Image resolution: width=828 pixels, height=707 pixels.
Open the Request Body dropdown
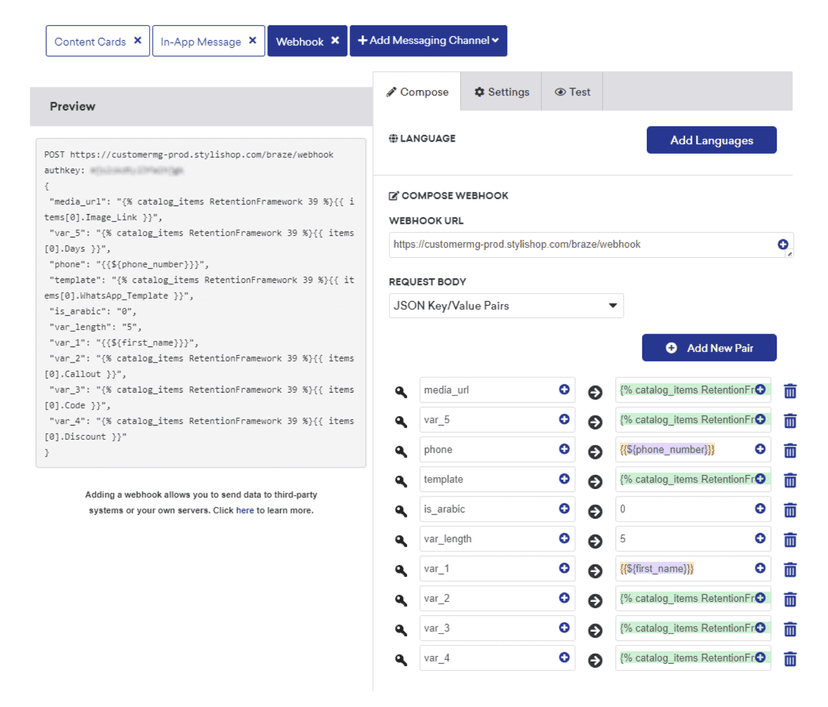[506, 305]
